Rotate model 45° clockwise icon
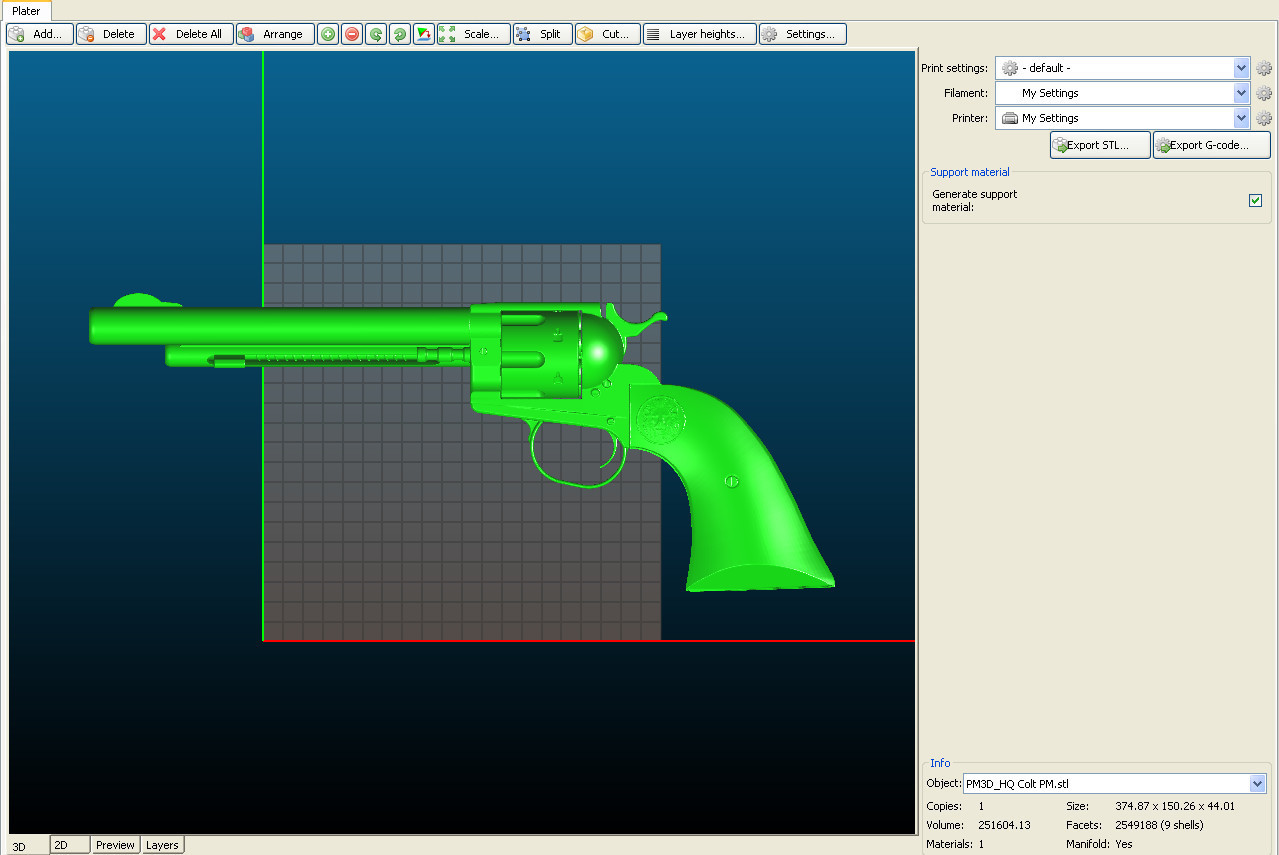Image resolution: width=1279 pixels, height=855 pixels. coord(400,34)
